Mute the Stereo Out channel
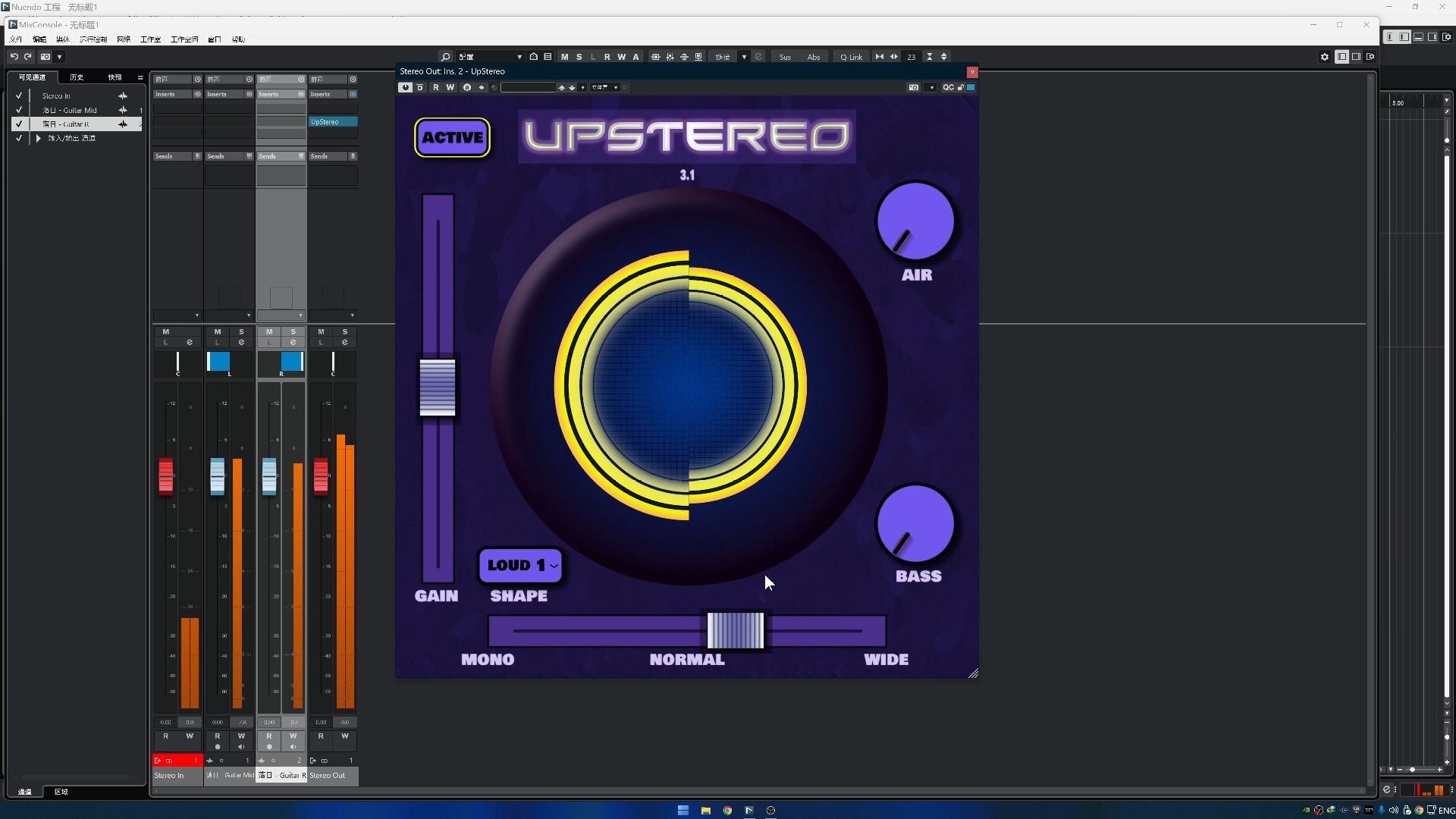Viewport: 1456px width, 819px height. point(321,332)
